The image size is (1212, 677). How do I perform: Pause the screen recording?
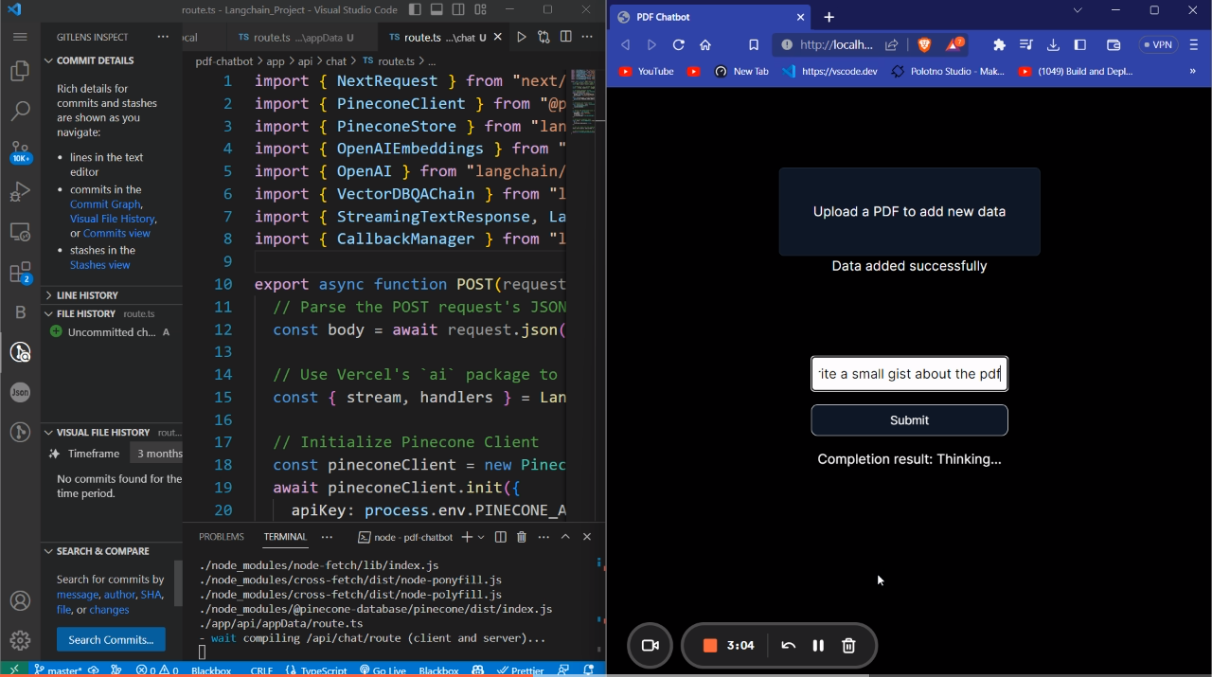point(818,646)
